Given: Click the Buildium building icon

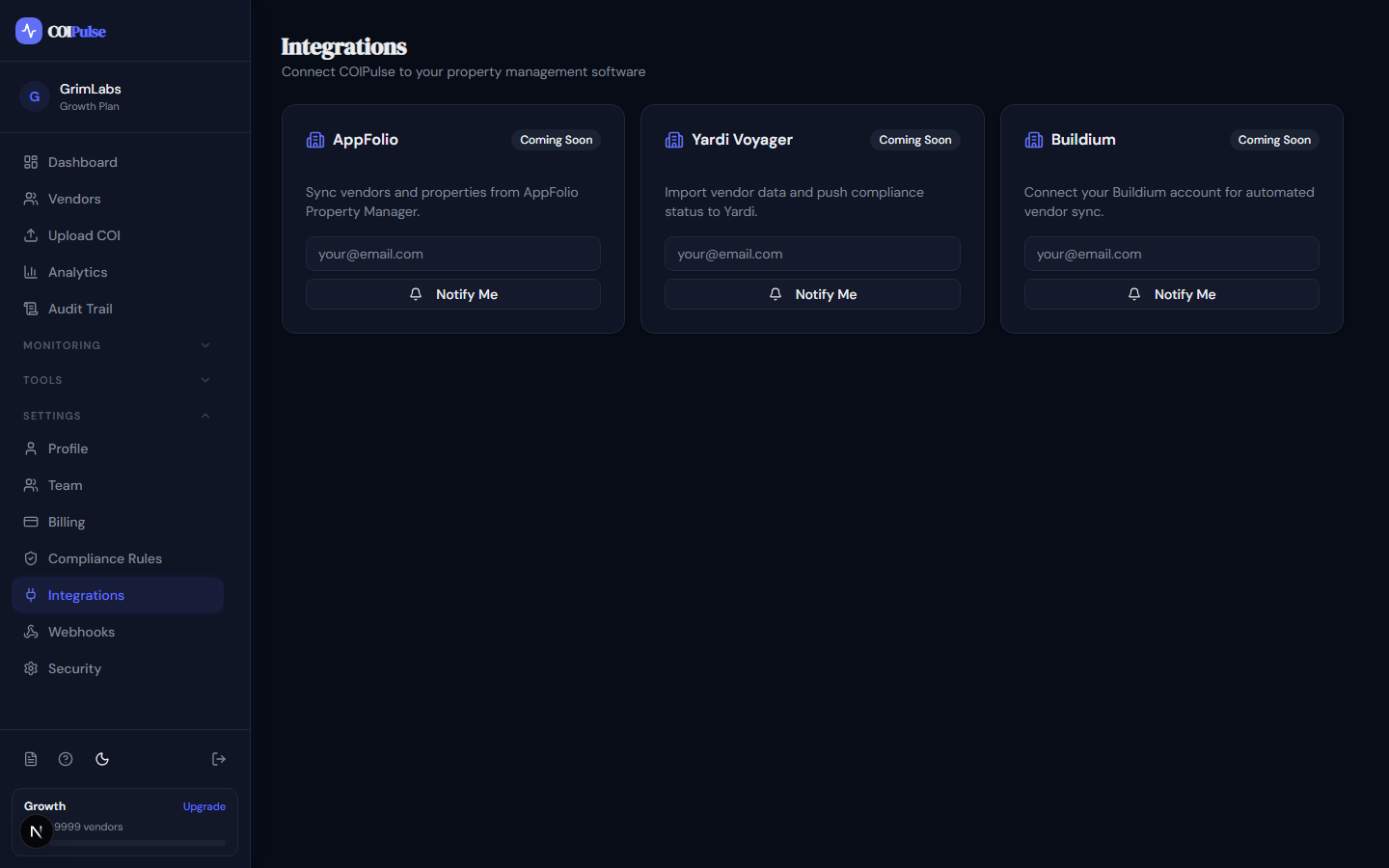Looking at the screenshot, I should coord(1034,140).
